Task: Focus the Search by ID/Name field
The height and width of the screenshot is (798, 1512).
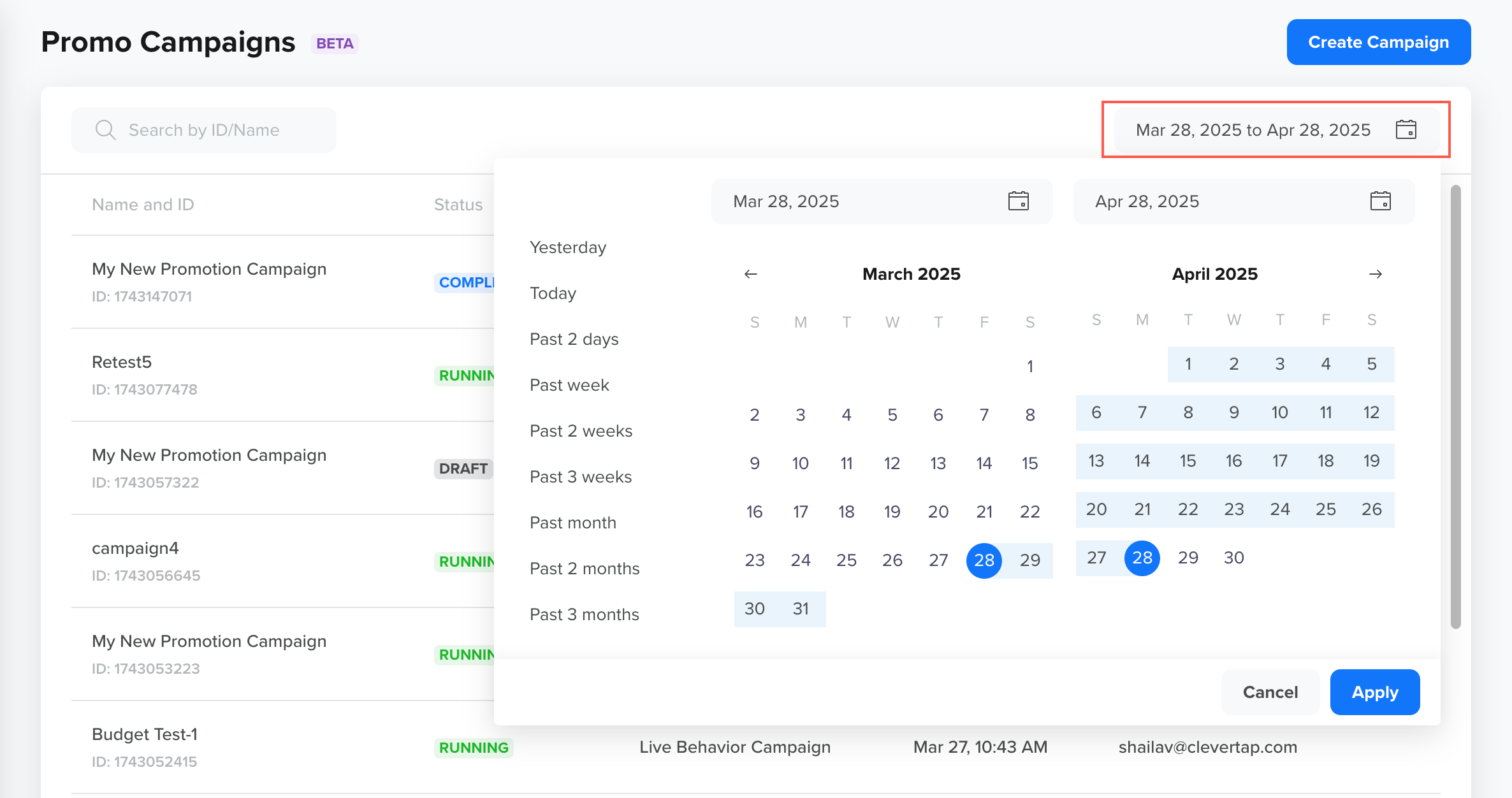Action: pyautogui.click(x=204, y=130)
